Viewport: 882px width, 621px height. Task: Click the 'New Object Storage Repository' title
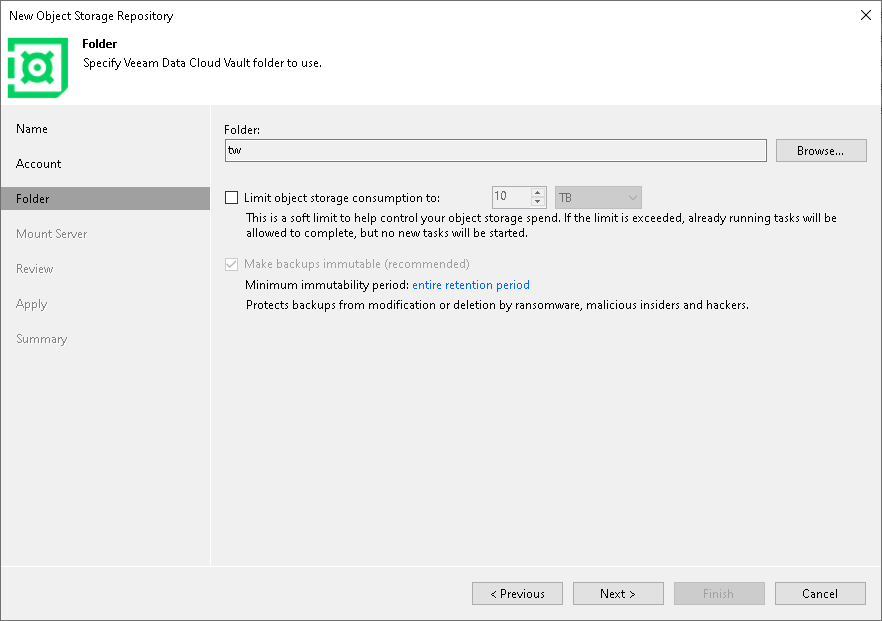point(91,16)
